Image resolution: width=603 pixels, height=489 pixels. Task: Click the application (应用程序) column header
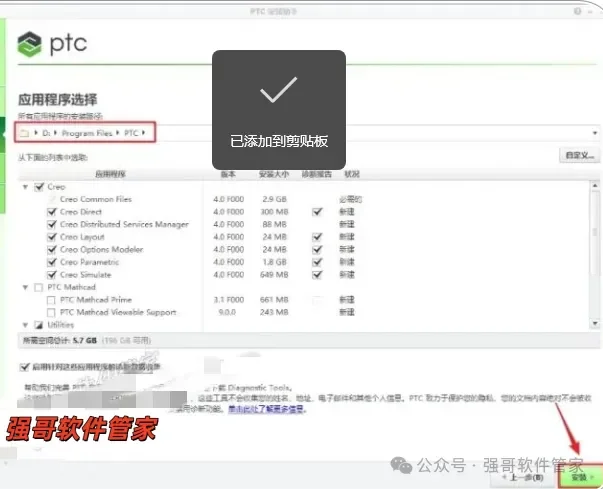click(110, 175)
